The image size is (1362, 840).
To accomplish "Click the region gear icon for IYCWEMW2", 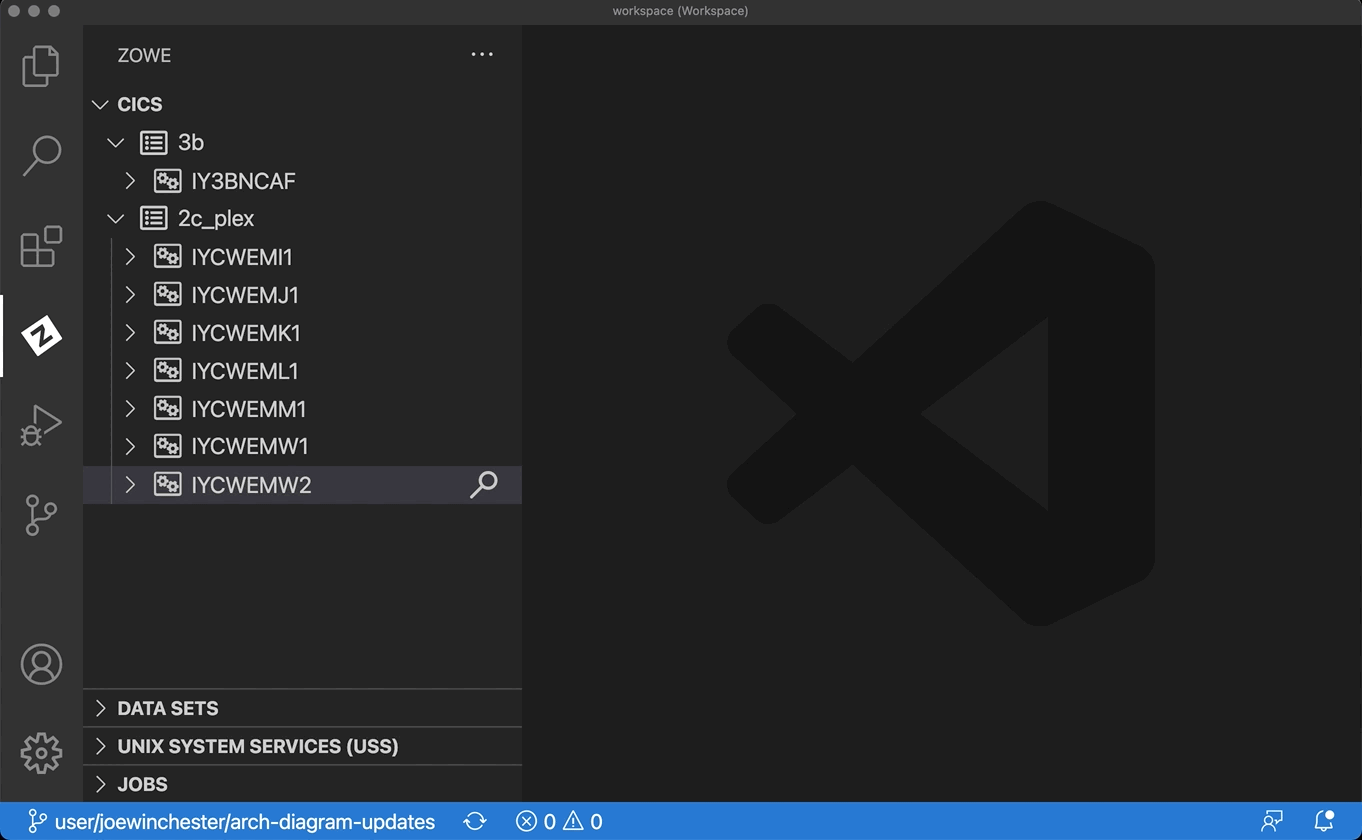I will pos(167,484).
